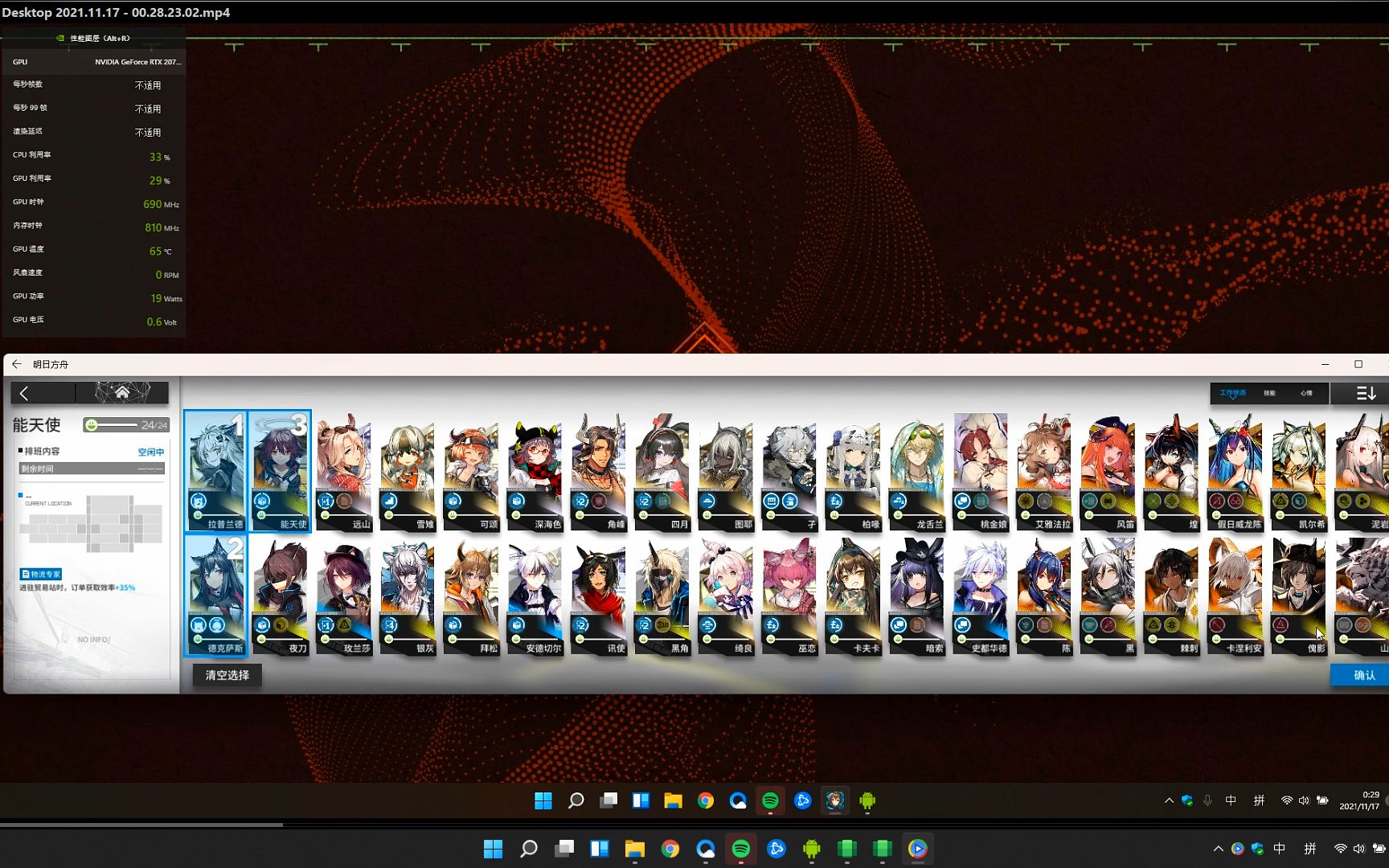This screenshot has width=1389, height=868.
Task: Select operator 讯使
Action: tap(598, 596)
